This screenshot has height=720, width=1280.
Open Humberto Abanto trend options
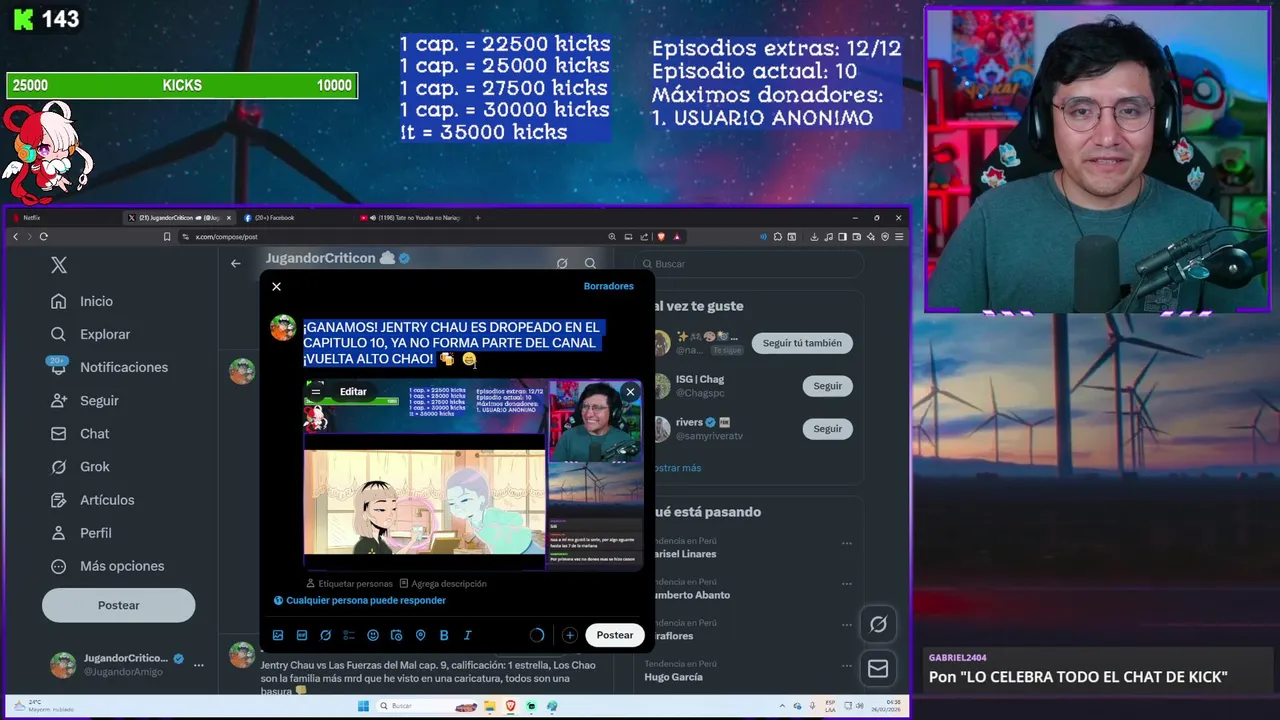[x=847, y=584]
